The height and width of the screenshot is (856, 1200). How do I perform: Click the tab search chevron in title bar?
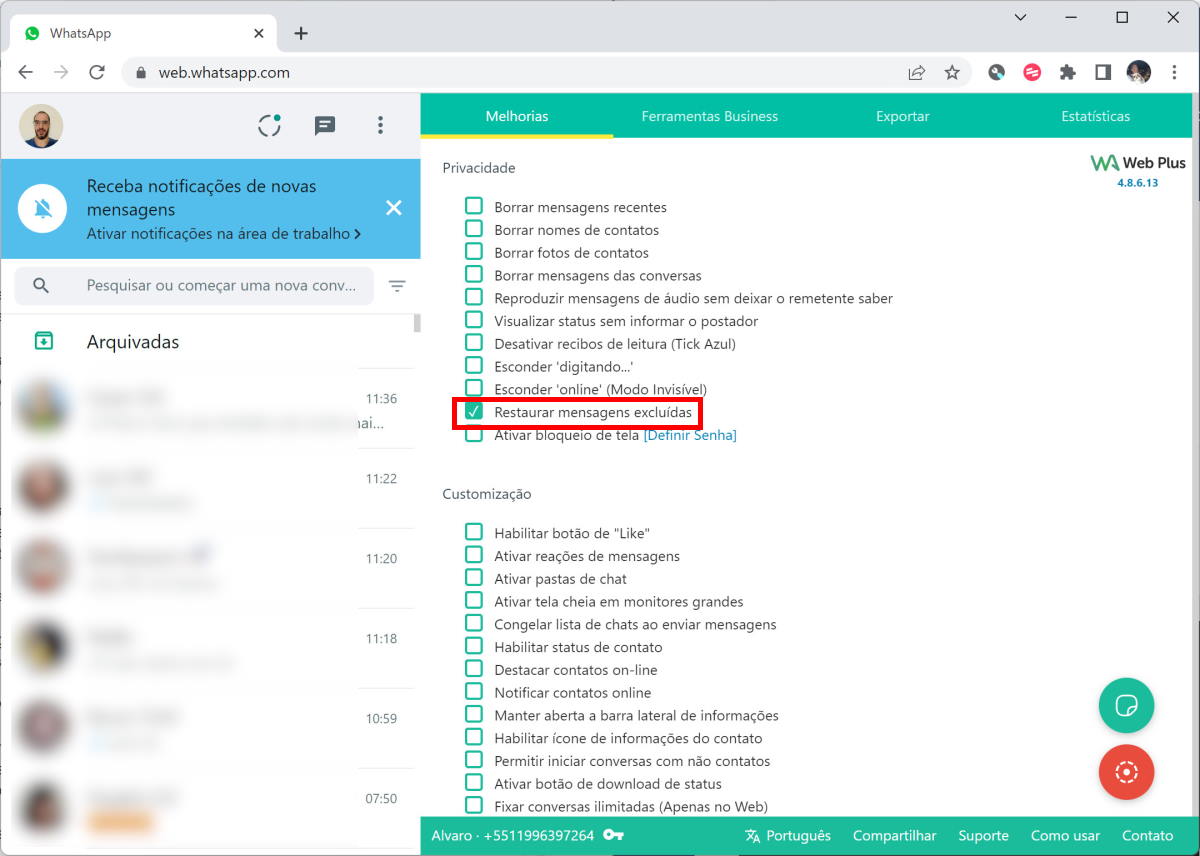pos(1020,17)
